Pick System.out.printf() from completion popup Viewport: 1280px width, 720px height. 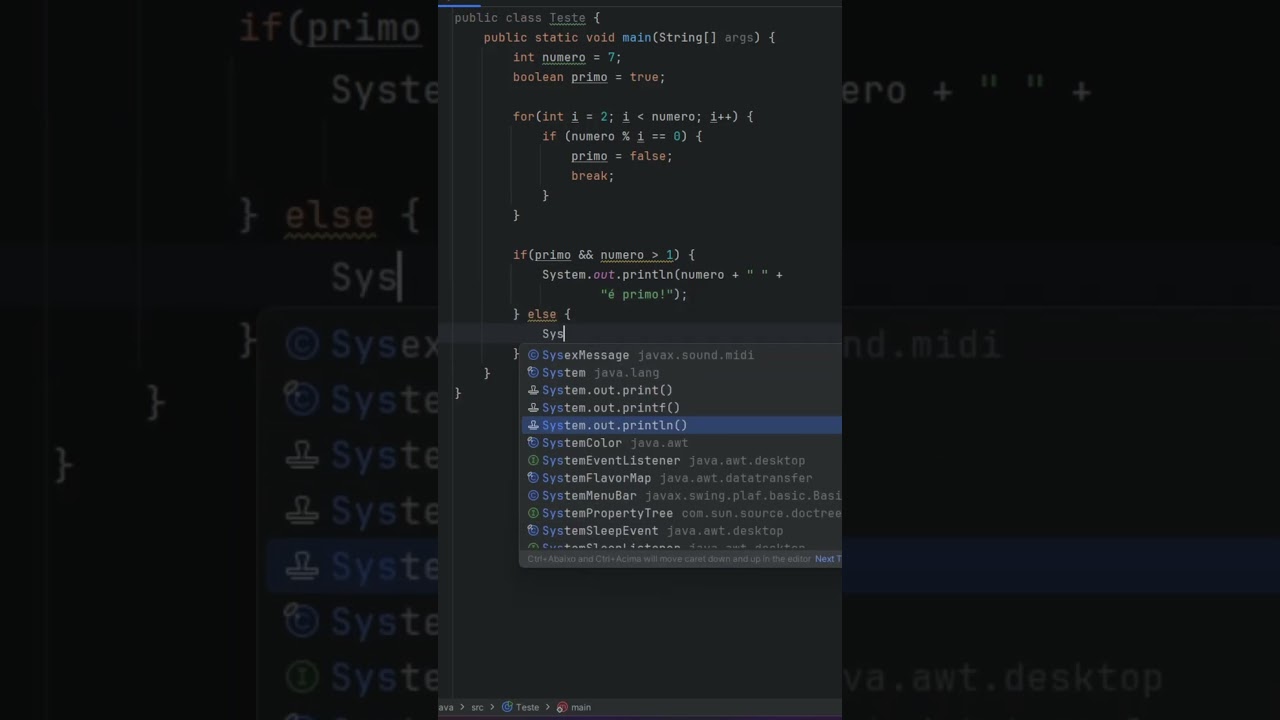pyautogui.click(x=681, y=408)
